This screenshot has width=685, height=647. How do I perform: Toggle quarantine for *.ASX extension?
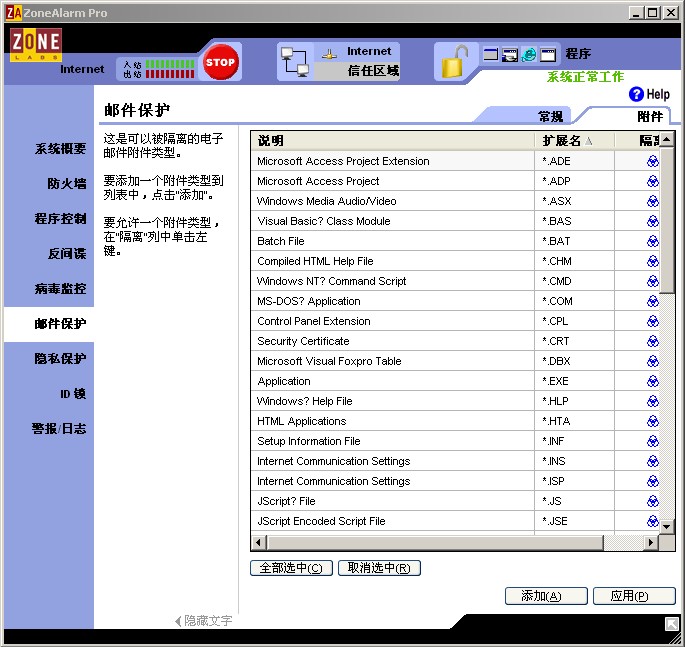653,201
